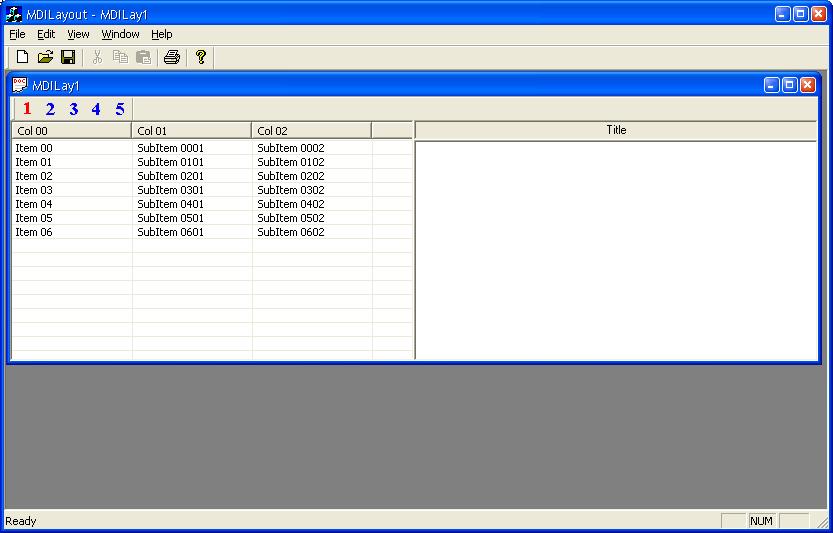Click the Title header of right pane
This screenshot has height=533, width=833.
pyautogui.click(x=616, y=130)
